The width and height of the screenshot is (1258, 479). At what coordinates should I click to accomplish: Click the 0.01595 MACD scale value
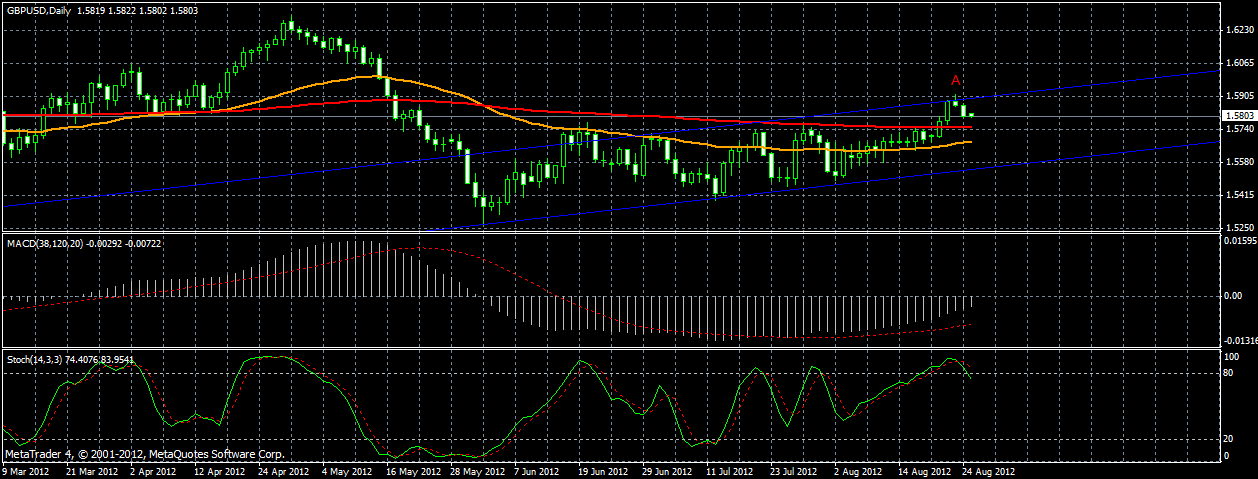coord(1240,241)
